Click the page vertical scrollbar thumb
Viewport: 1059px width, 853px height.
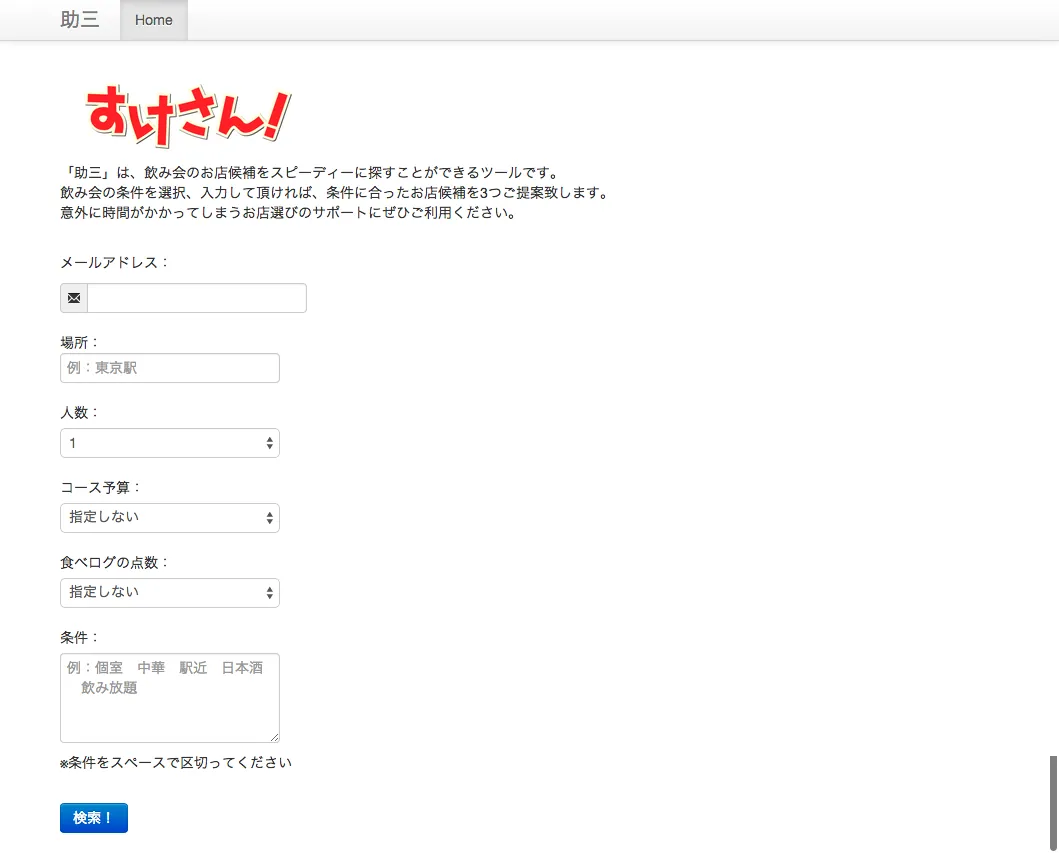coord(1053,803)
